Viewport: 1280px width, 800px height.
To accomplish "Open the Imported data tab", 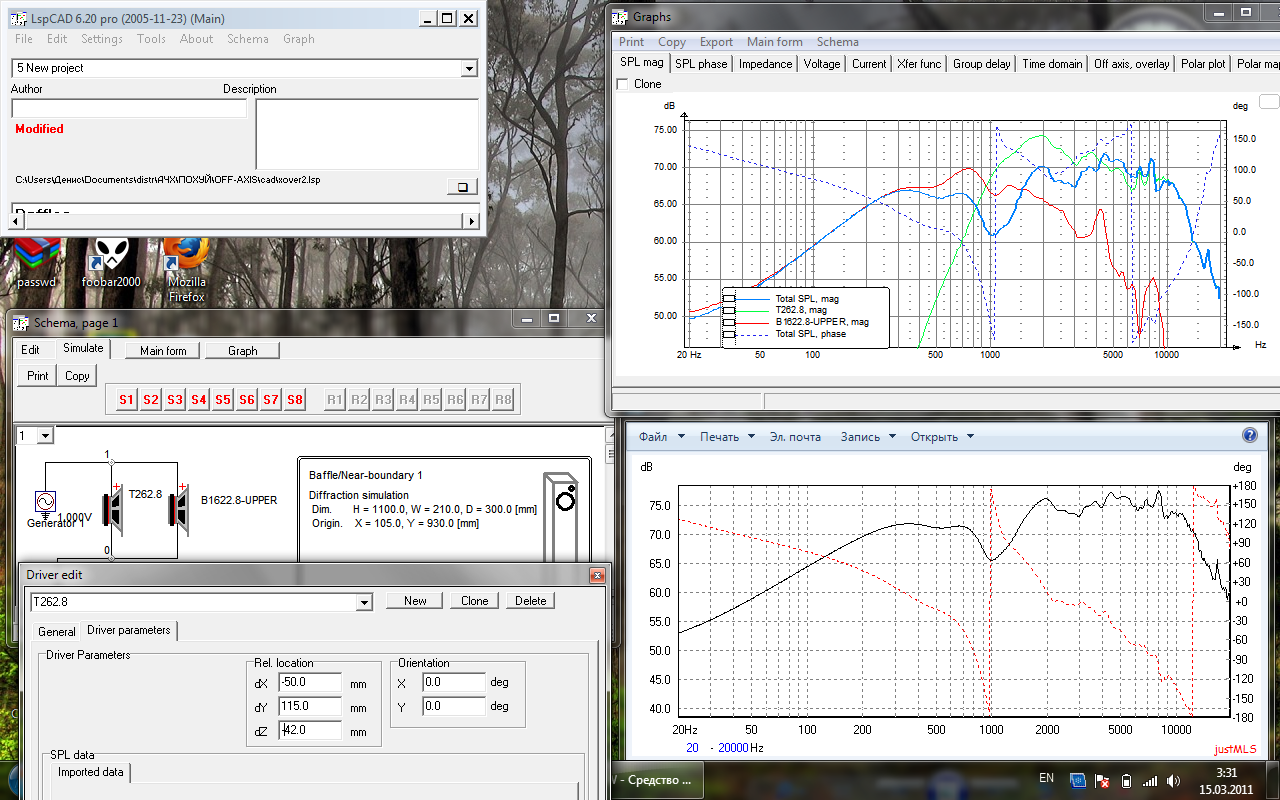I will point(90,772).
